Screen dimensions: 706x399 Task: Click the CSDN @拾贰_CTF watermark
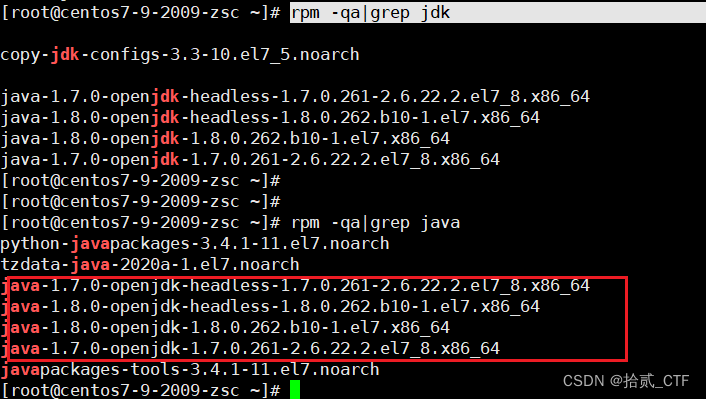pos(626,381)
